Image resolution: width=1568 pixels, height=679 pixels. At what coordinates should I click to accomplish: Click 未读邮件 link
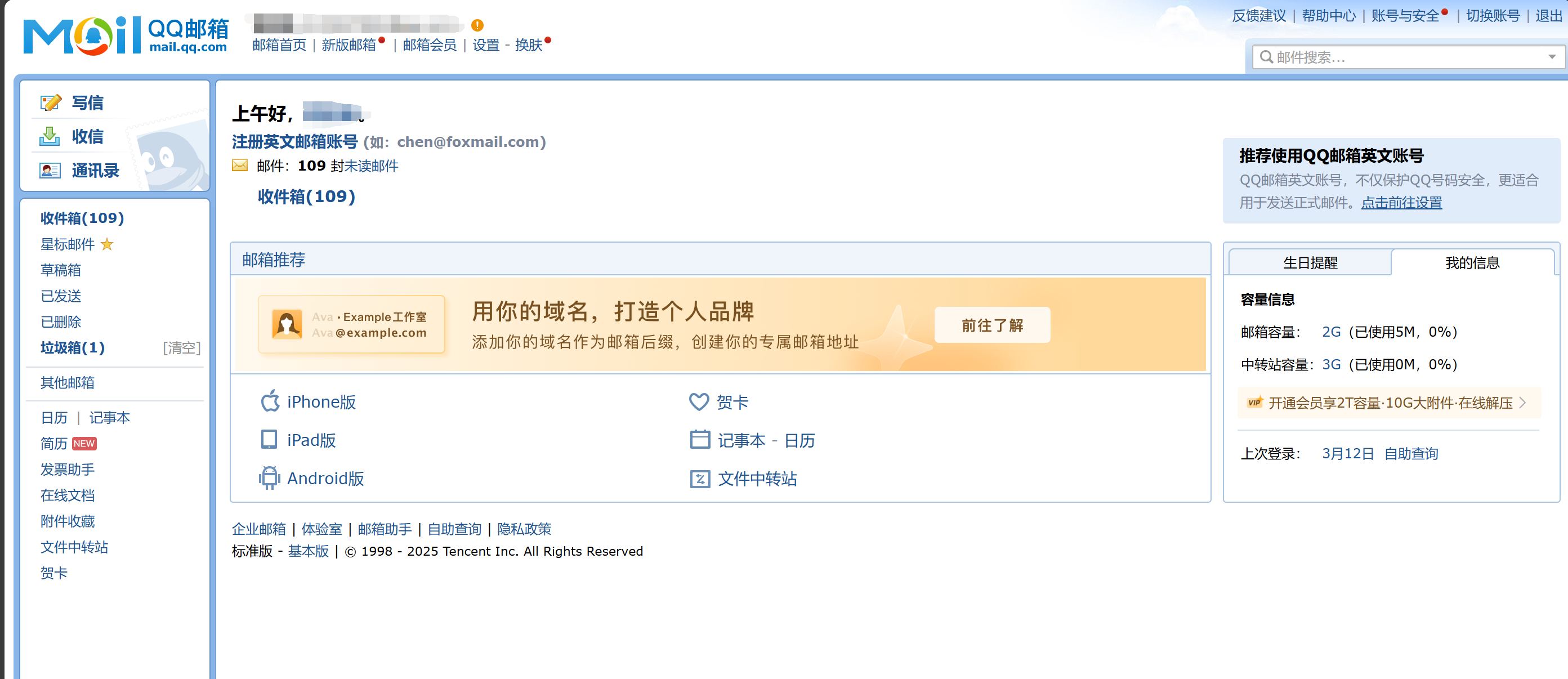(371, 166)
